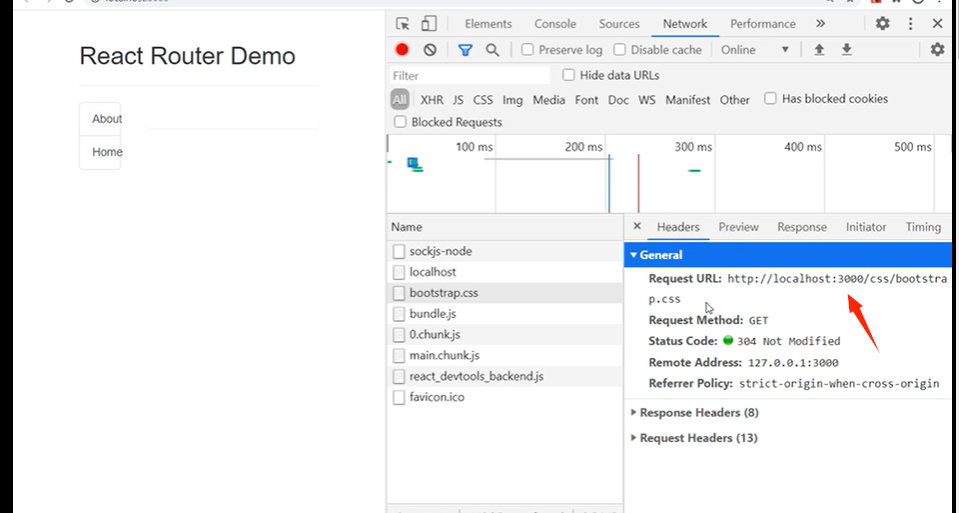
Task: Open the DevTools three-dot menu
Action: (x=911, y=24)
